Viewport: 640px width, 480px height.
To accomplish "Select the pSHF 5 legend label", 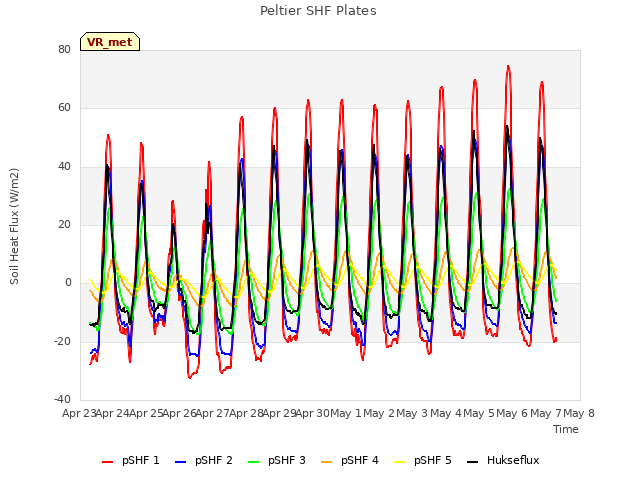I will point(433,460).
